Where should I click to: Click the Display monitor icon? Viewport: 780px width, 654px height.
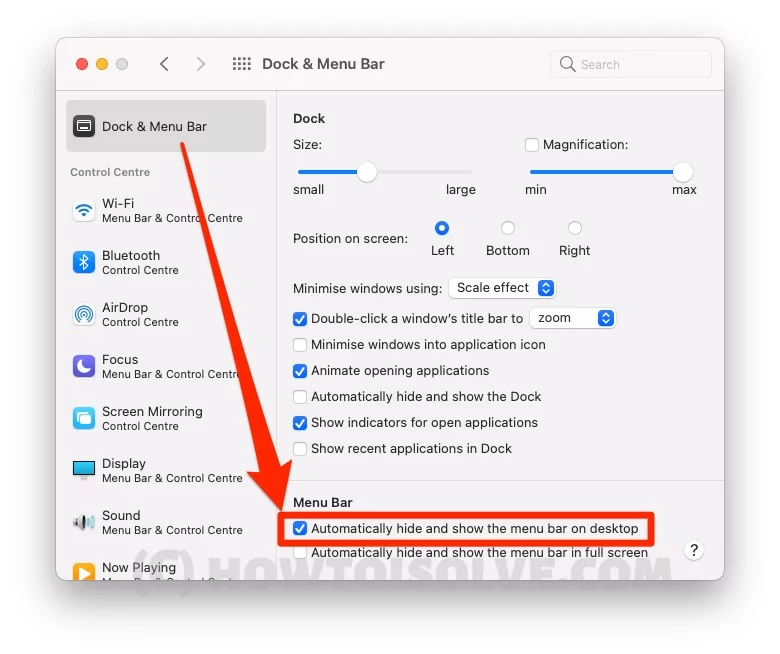(84, 469)
